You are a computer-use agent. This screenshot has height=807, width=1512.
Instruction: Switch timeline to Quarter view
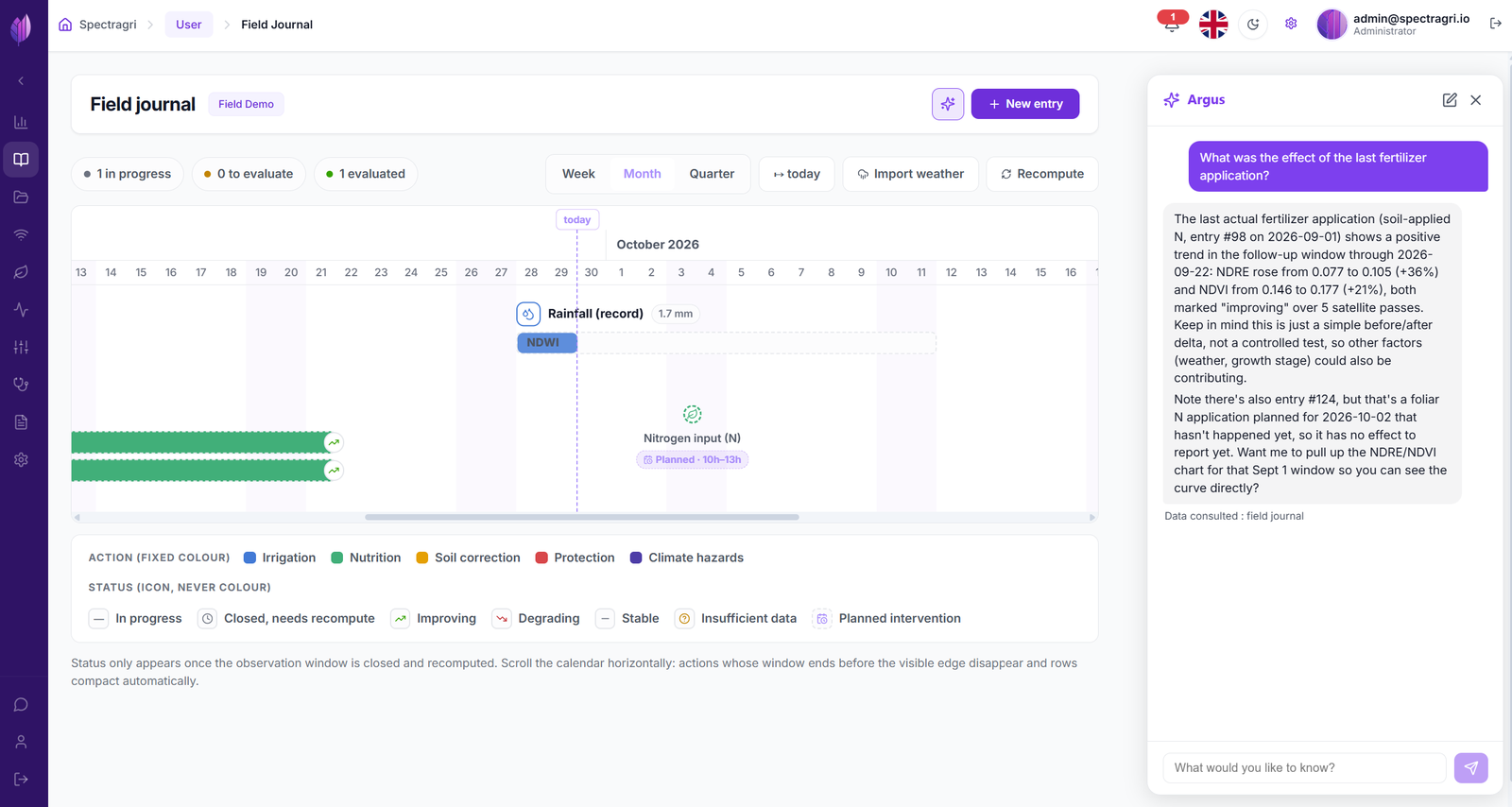click(x=712, y=174)
